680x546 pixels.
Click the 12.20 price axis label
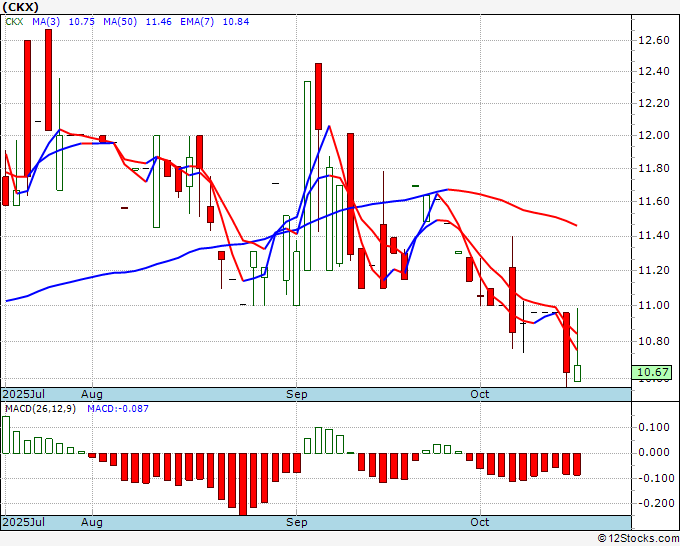654,103
